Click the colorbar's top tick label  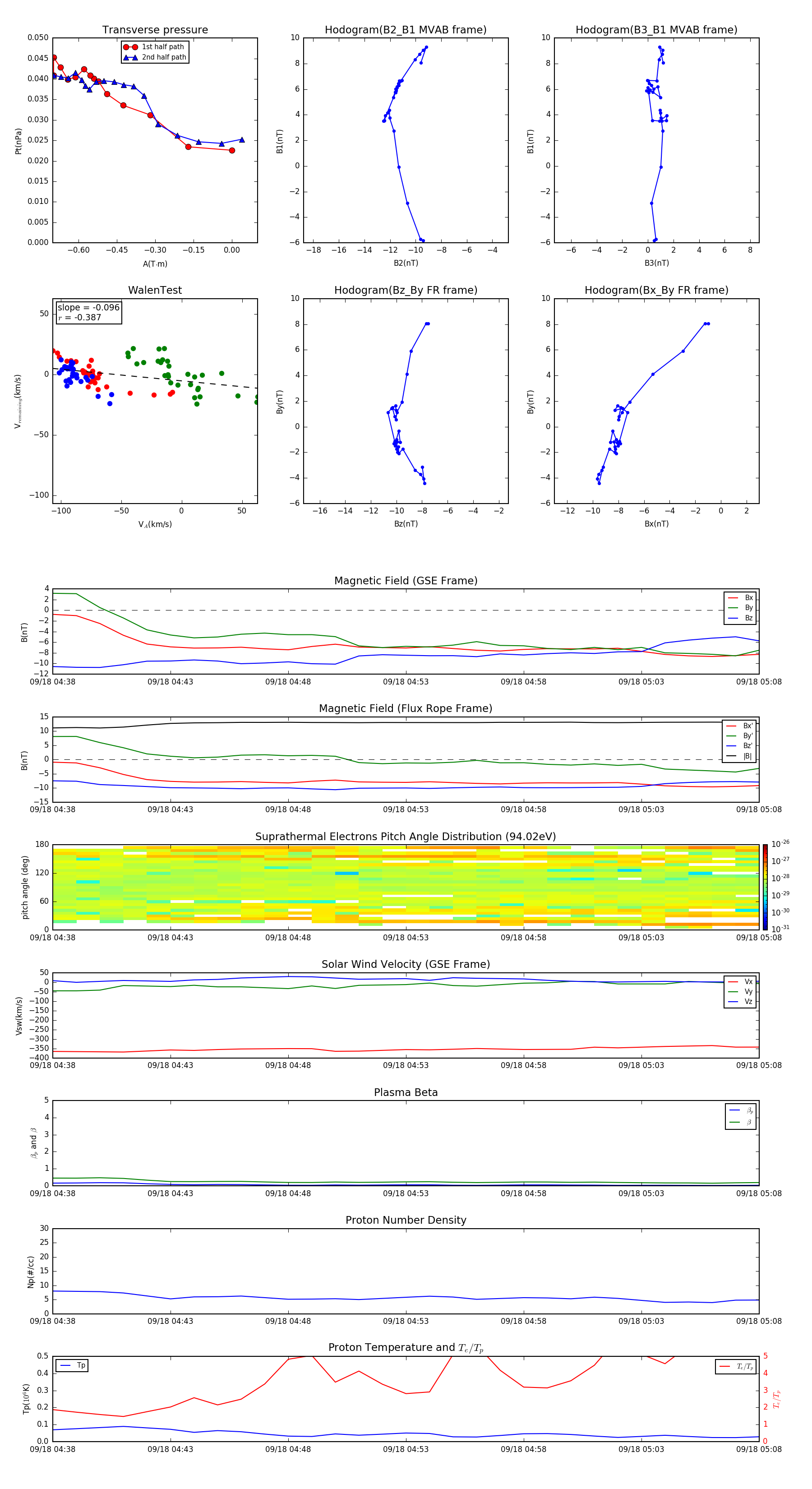point(780,844)
